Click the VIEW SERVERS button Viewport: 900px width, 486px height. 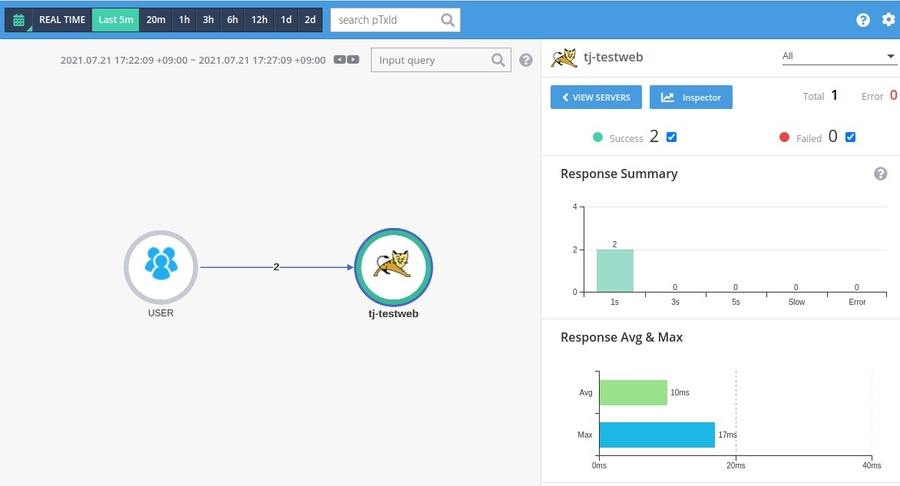(x=595, y=97)
